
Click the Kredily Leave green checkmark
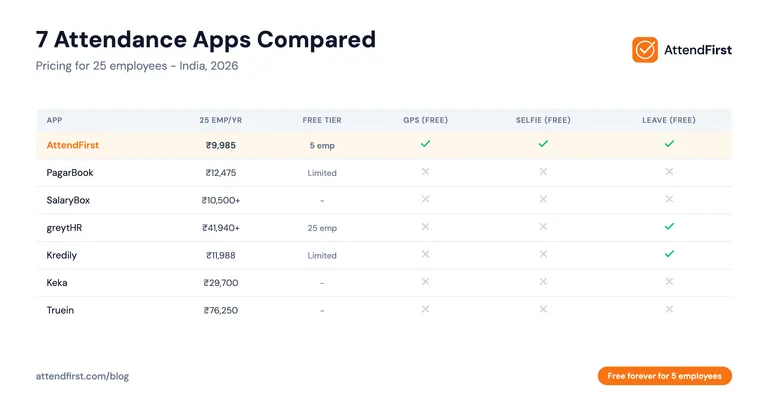[x=669, y=254]
